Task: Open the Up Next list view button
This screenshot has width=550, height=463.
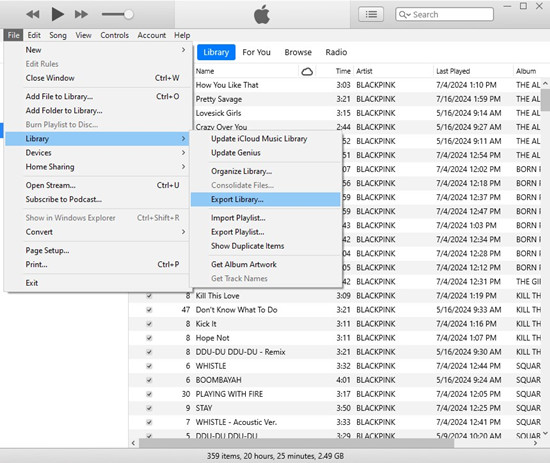Action: coord(371,14)
